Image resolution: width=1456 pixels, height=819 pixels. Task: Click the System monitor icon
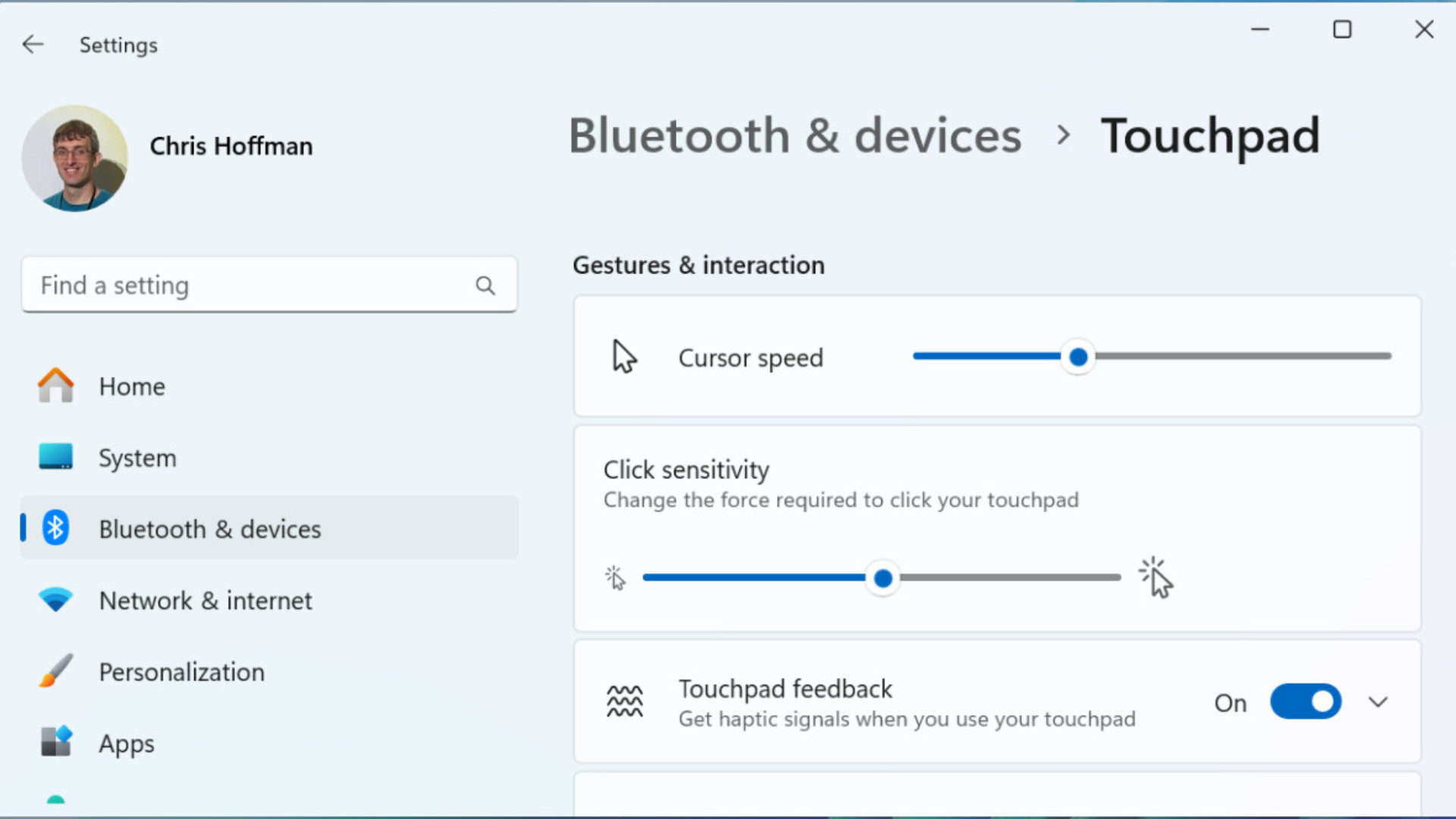55,457
